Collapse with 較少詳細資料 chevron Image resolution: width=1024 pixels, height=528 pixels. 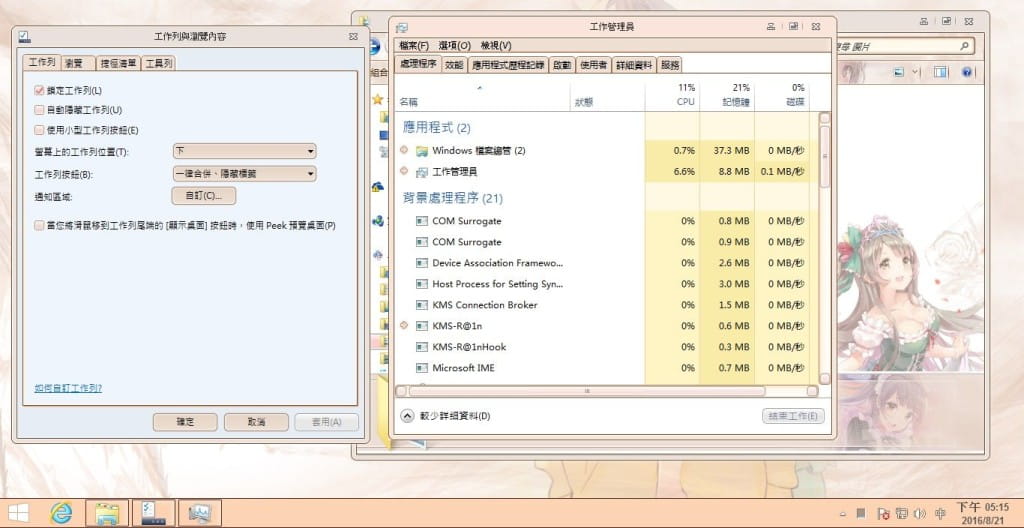coord(407,416)
